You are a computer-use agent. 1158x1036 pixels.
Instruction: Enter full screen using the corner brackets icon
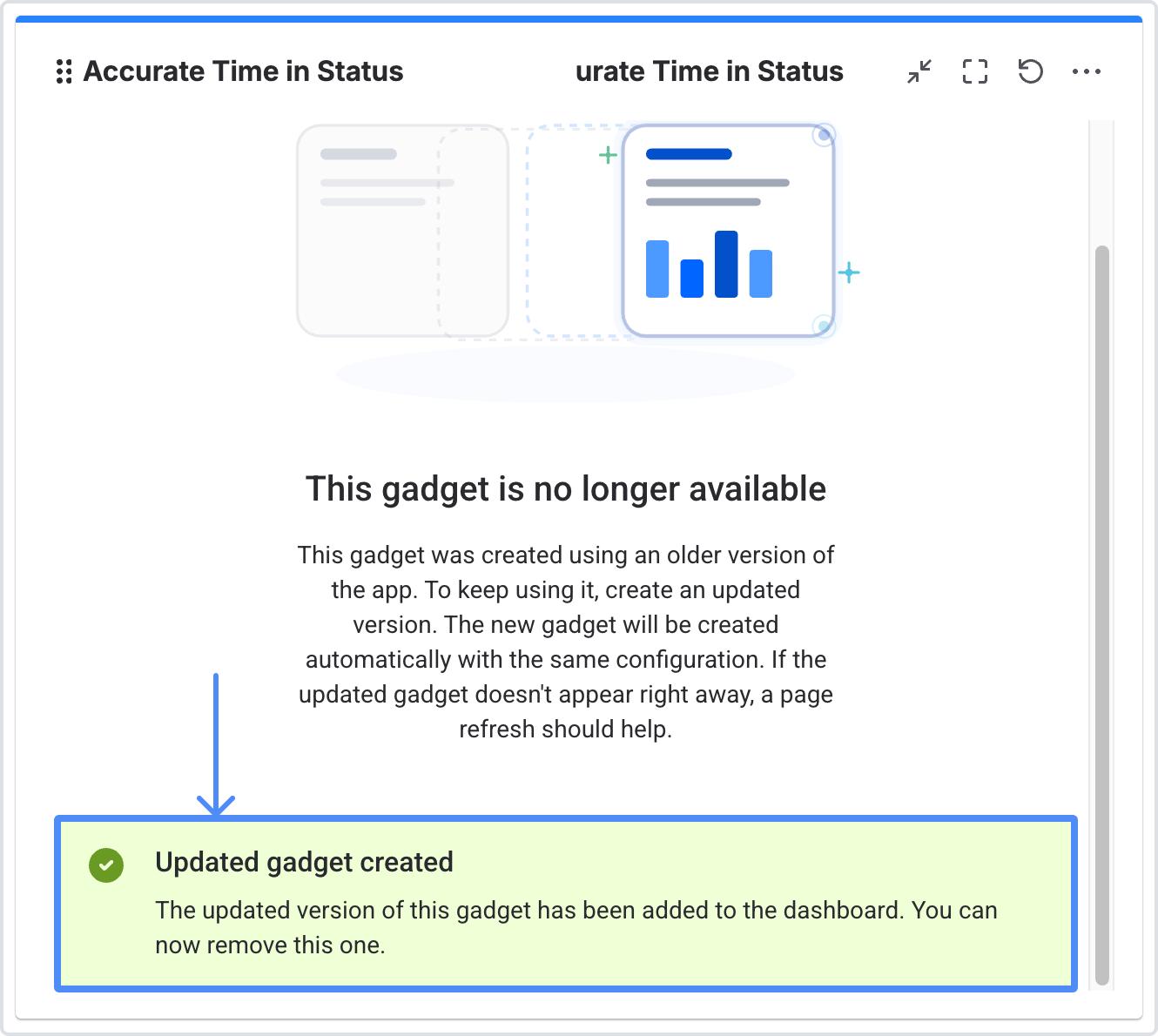point(975,71)
